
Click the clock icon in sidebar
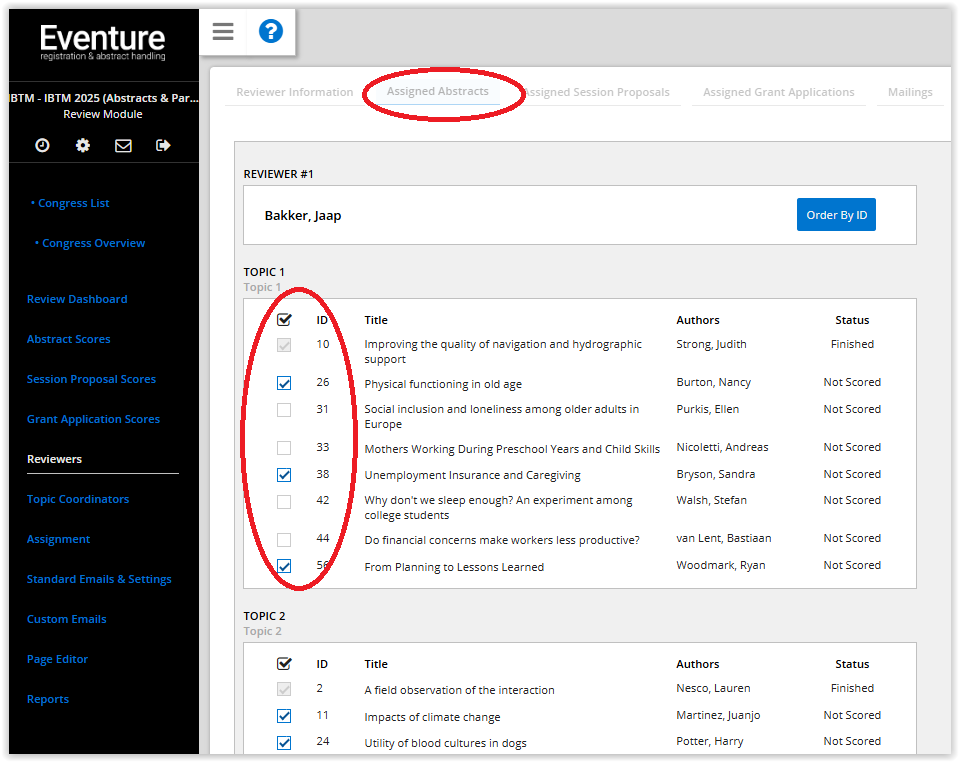click(x=42, y=145)
